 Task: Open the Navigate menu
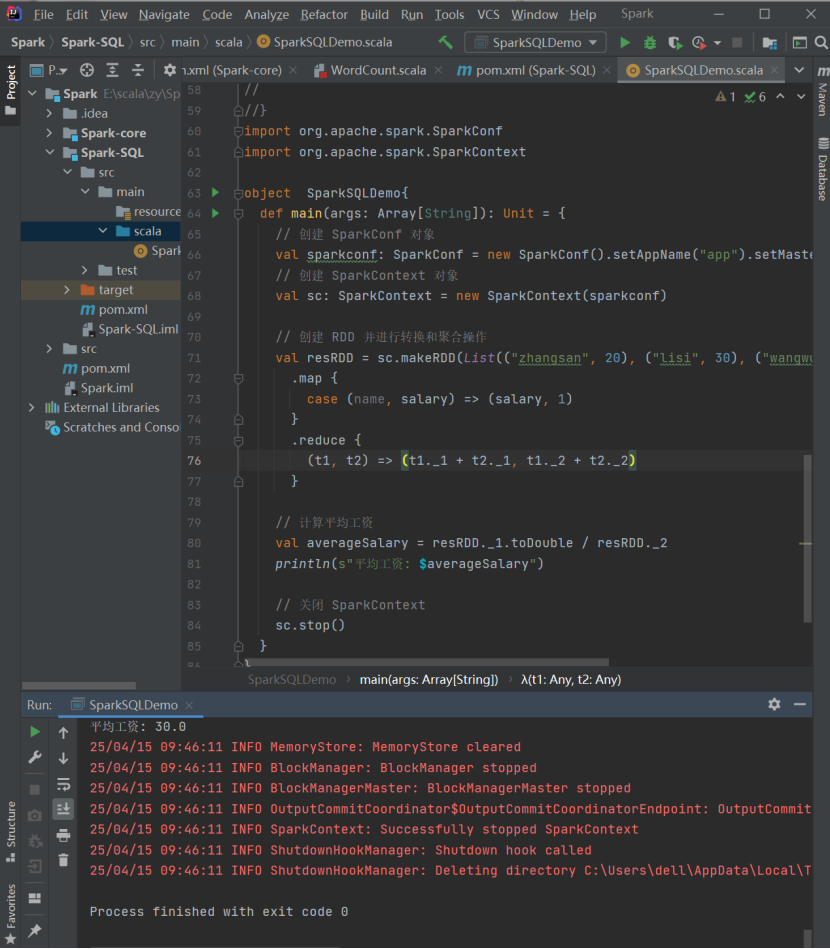click(x=164, y=15)
